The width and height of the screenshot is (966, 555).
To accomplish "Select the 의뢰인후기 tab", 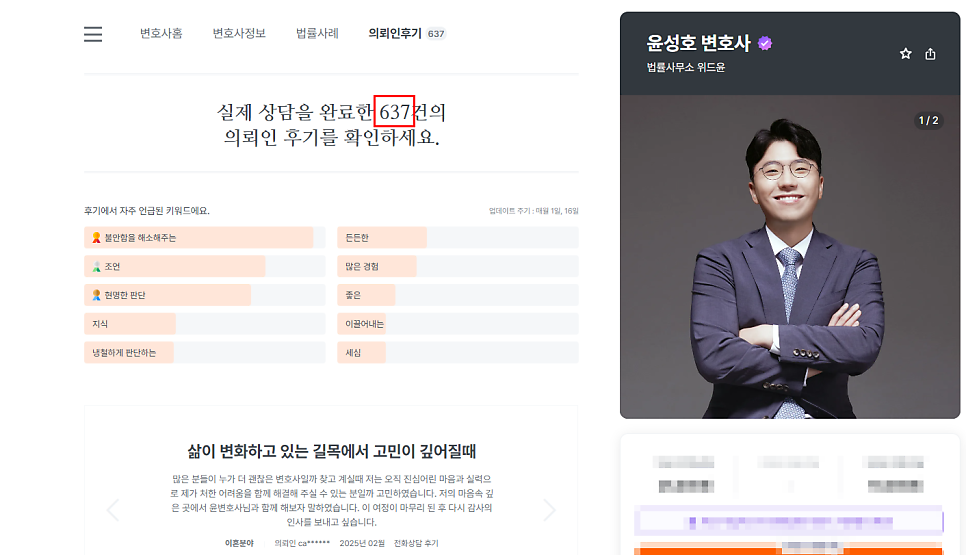I will (395, 33).
